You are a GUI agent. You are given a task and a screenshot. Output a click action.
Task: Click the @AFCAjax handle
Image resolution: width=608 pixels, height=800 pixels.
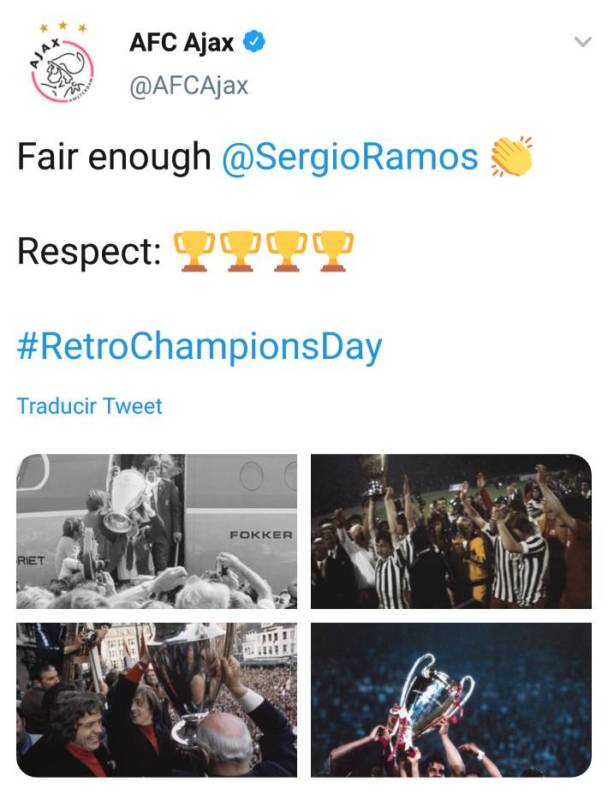tap(189, 86)
